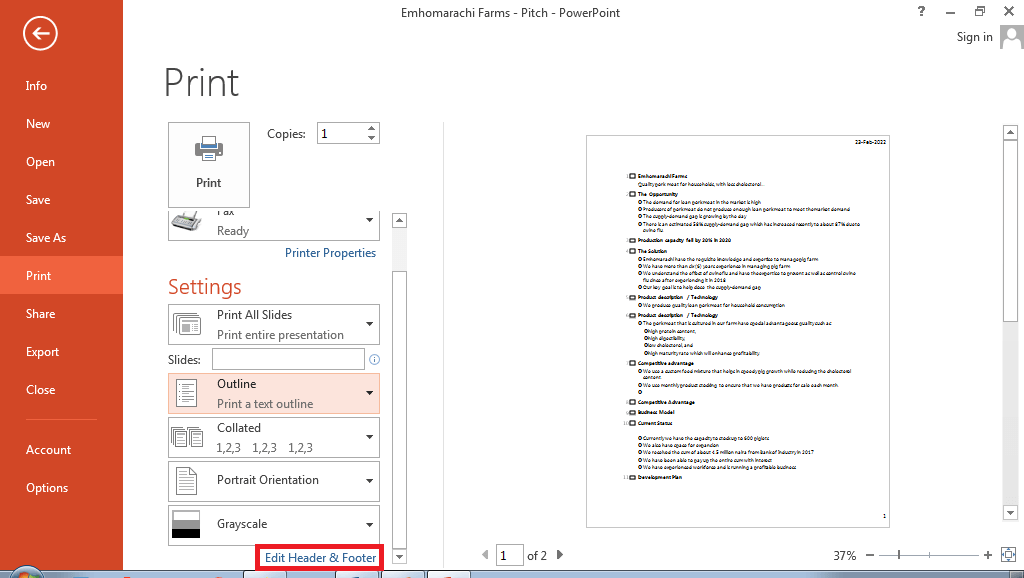Viewport: 1024px width, 578px height.
Task: Click the Grayscale swatch icon
Action: [x=186, y=525]
